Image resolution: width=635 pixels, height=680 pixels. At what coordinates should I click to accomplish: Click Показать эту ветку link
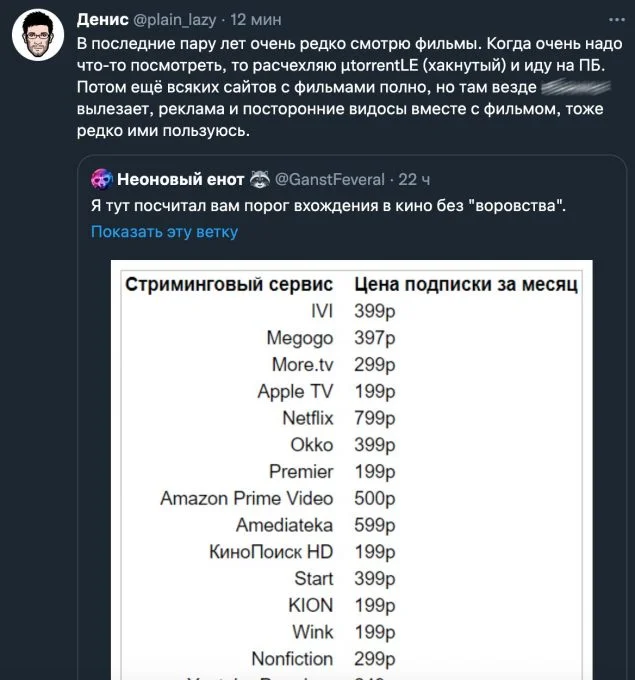pyautogui.click(x=164, y=232)
